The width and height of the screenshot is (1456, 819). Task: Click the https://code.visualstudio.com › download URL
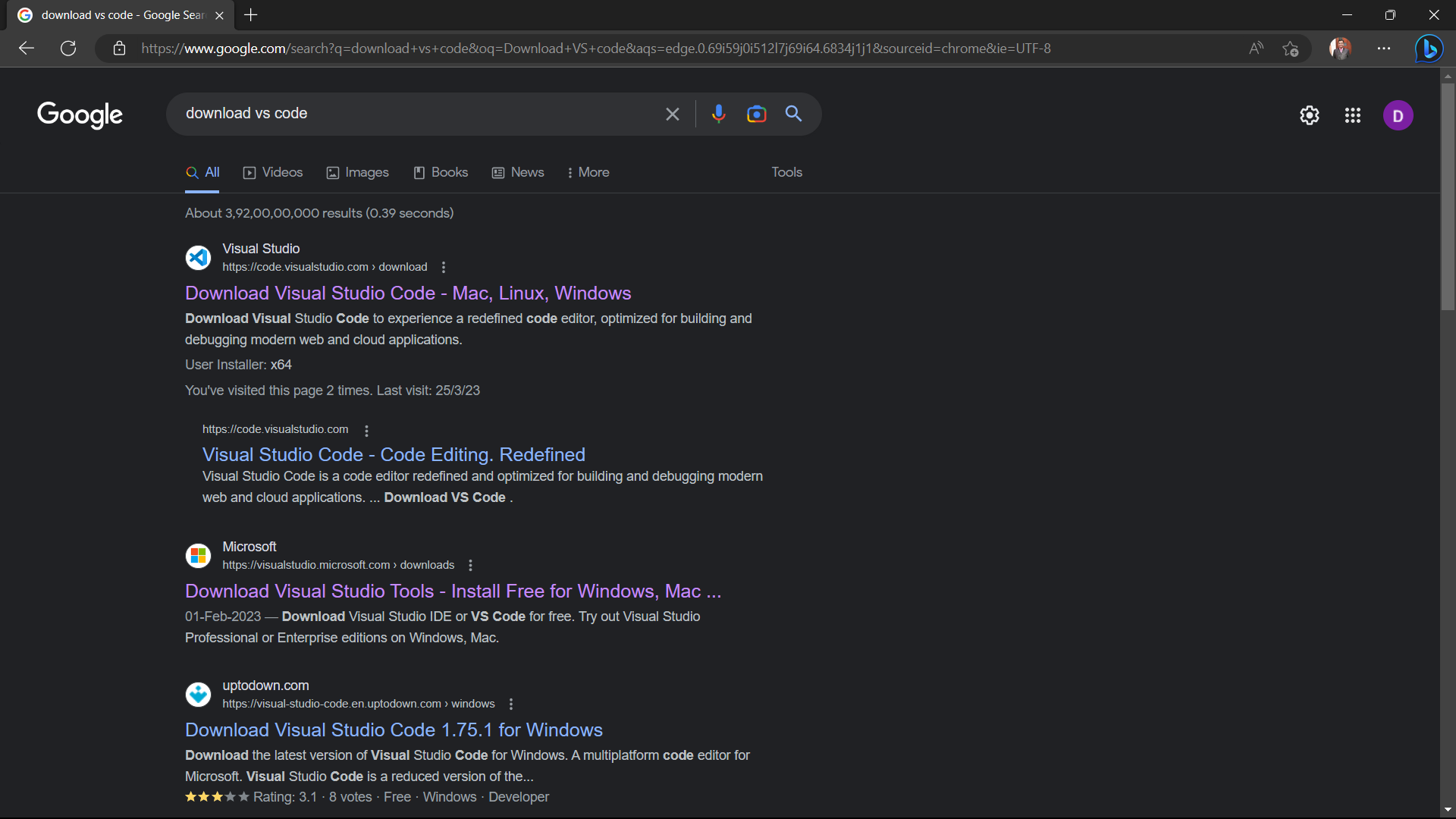(325, 267)
